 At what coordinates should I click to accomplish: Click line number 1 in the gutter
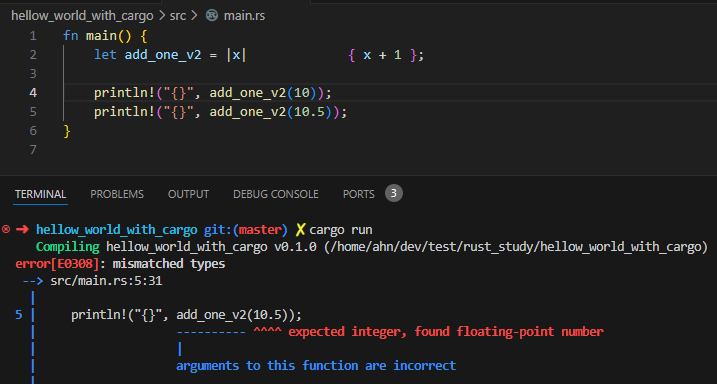click(33, 36)
